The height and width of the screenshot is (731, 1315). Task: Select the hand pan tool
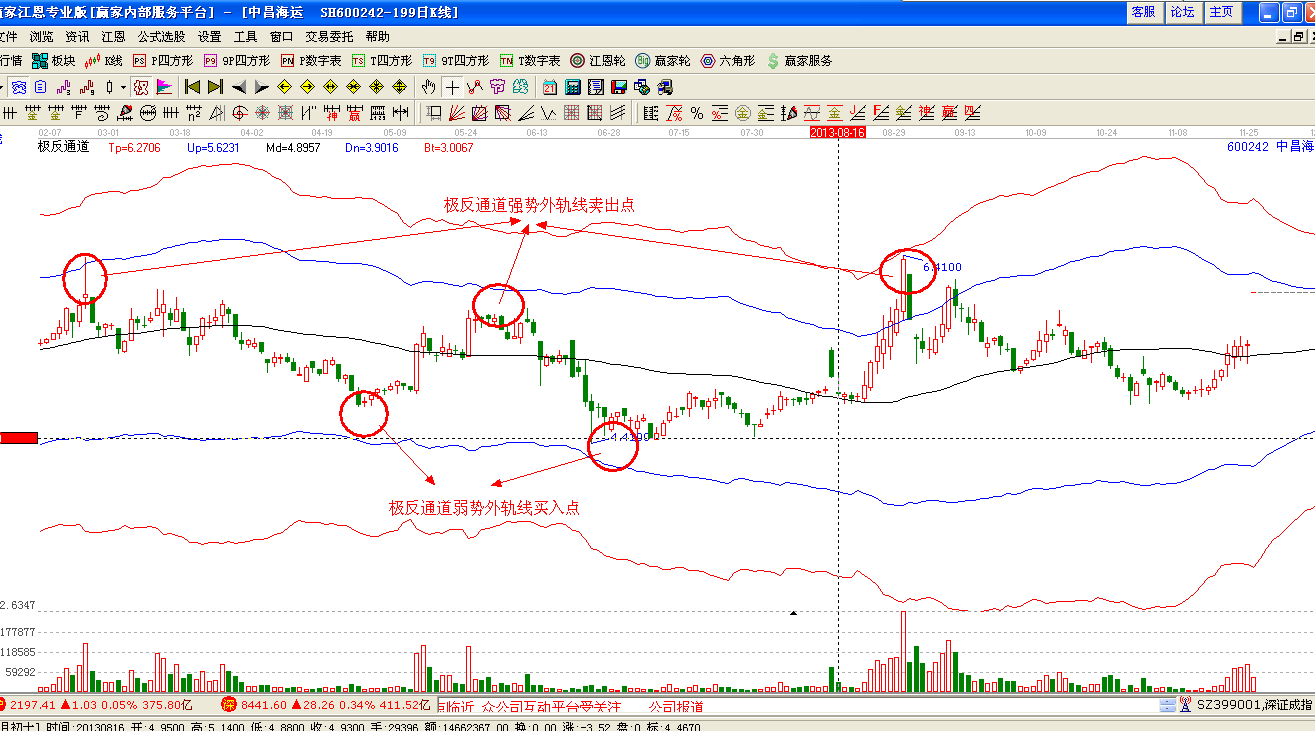click(x=429, y=87)
